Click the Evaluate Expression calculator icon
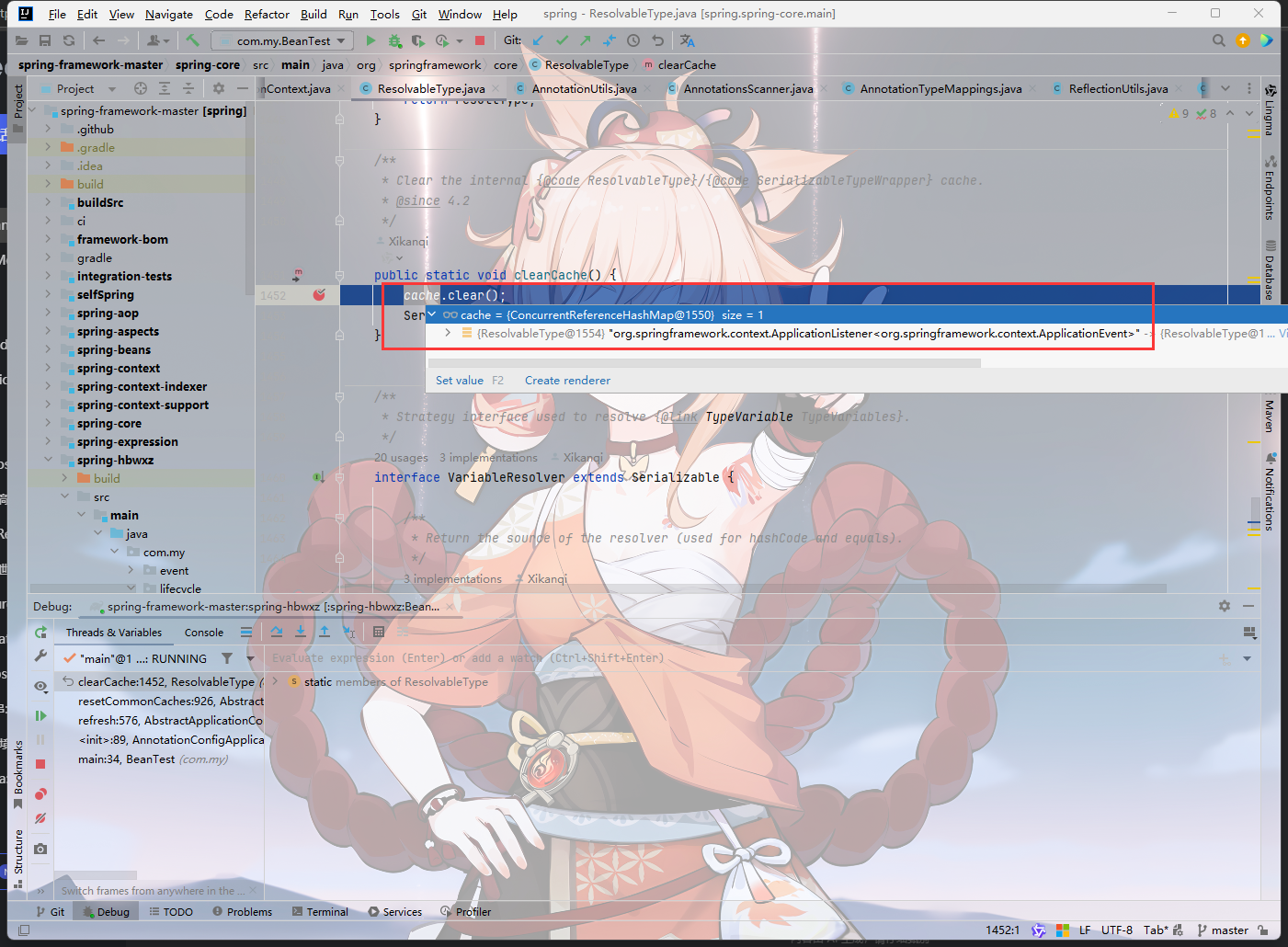Image resolution: width=1288 pixels, height=947 pixels. [379, 632]
